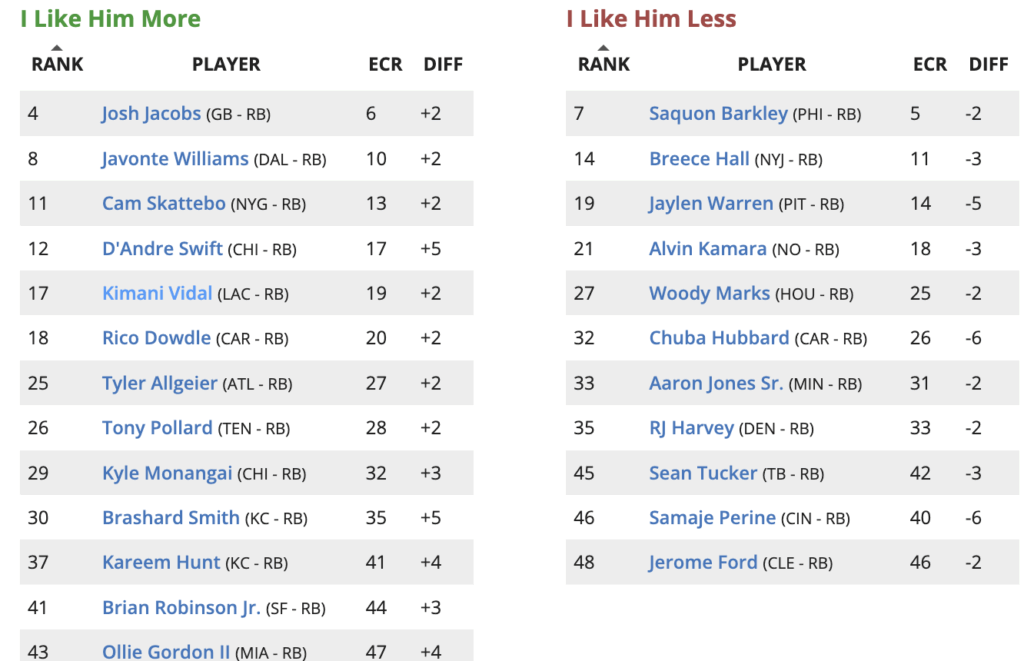Click the Breece Hall link
1024x661 pixels.
699,159
